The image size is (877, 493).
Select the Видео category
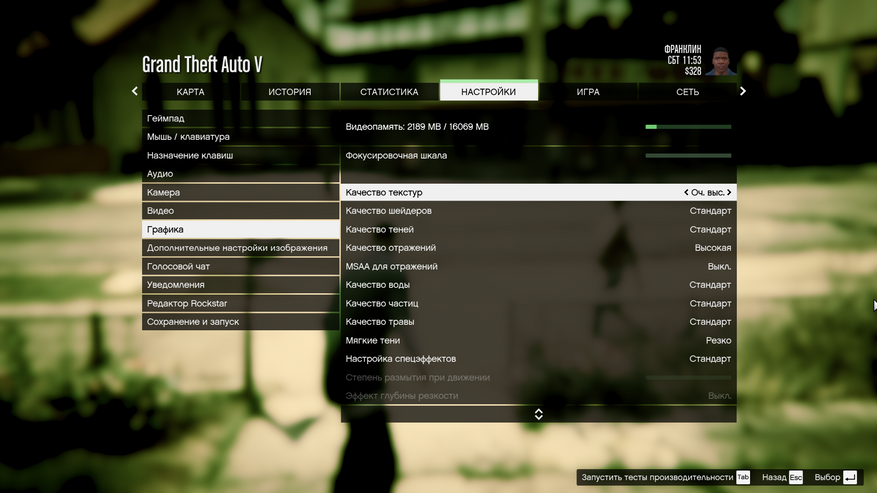[241, 210]
